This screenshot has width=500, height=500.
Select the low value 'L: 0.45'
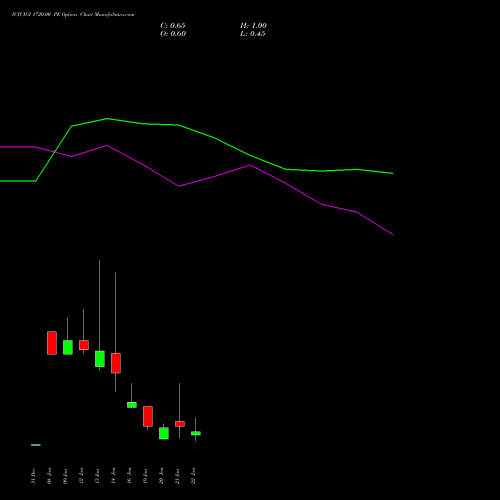[x=253, y=34]
